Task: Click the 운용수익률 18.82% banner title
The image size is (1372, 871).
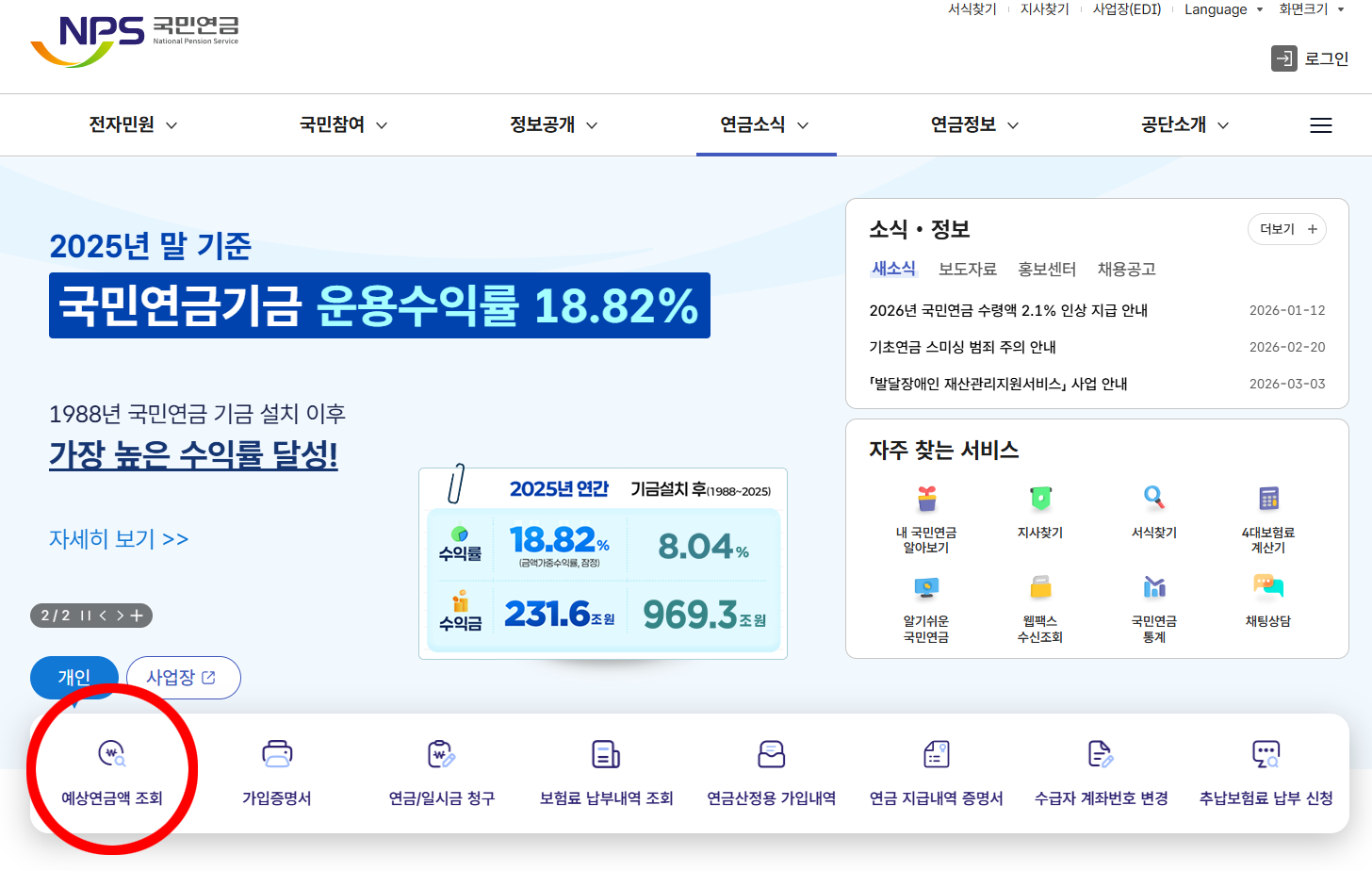Action: tap(380, 305)
